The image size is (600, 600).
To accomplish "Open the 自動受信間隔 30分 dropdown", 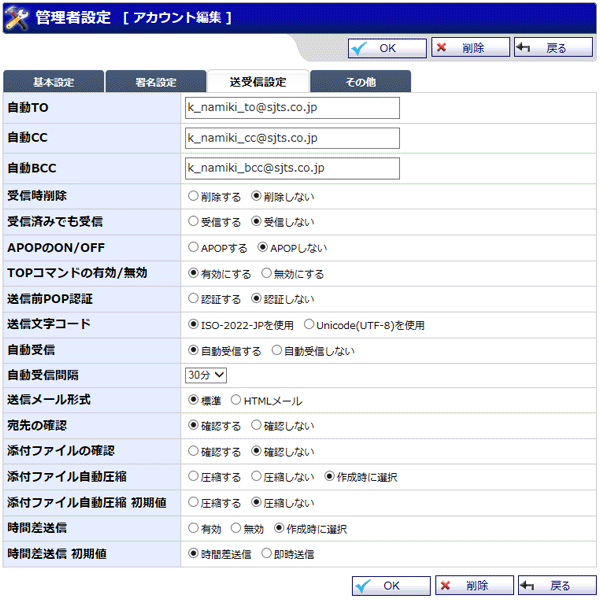I will pos(206,375).
